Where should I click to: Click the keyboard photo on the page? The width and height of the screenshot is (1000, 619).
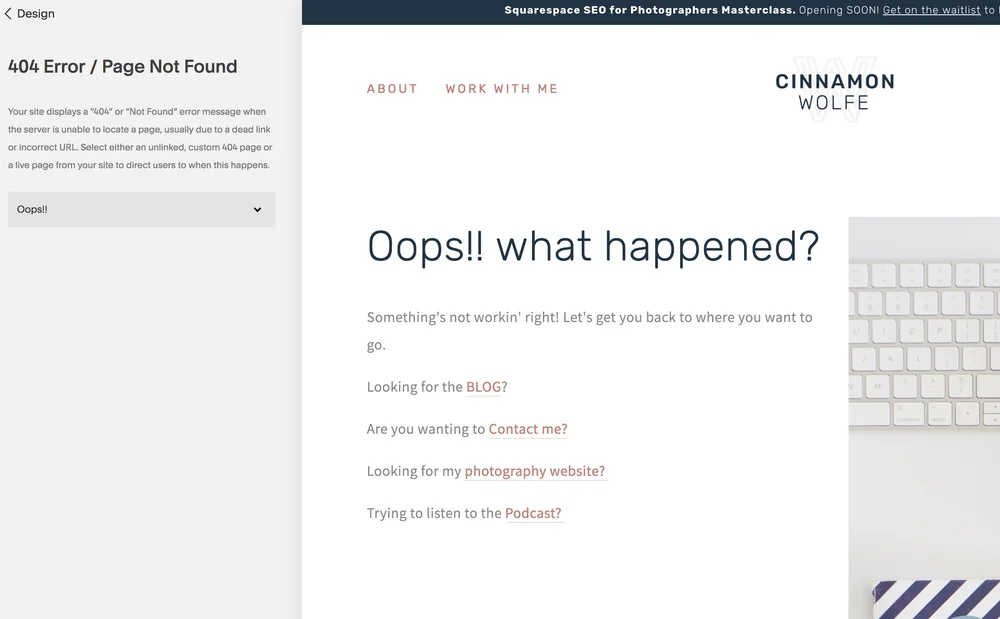click(924, 418)
